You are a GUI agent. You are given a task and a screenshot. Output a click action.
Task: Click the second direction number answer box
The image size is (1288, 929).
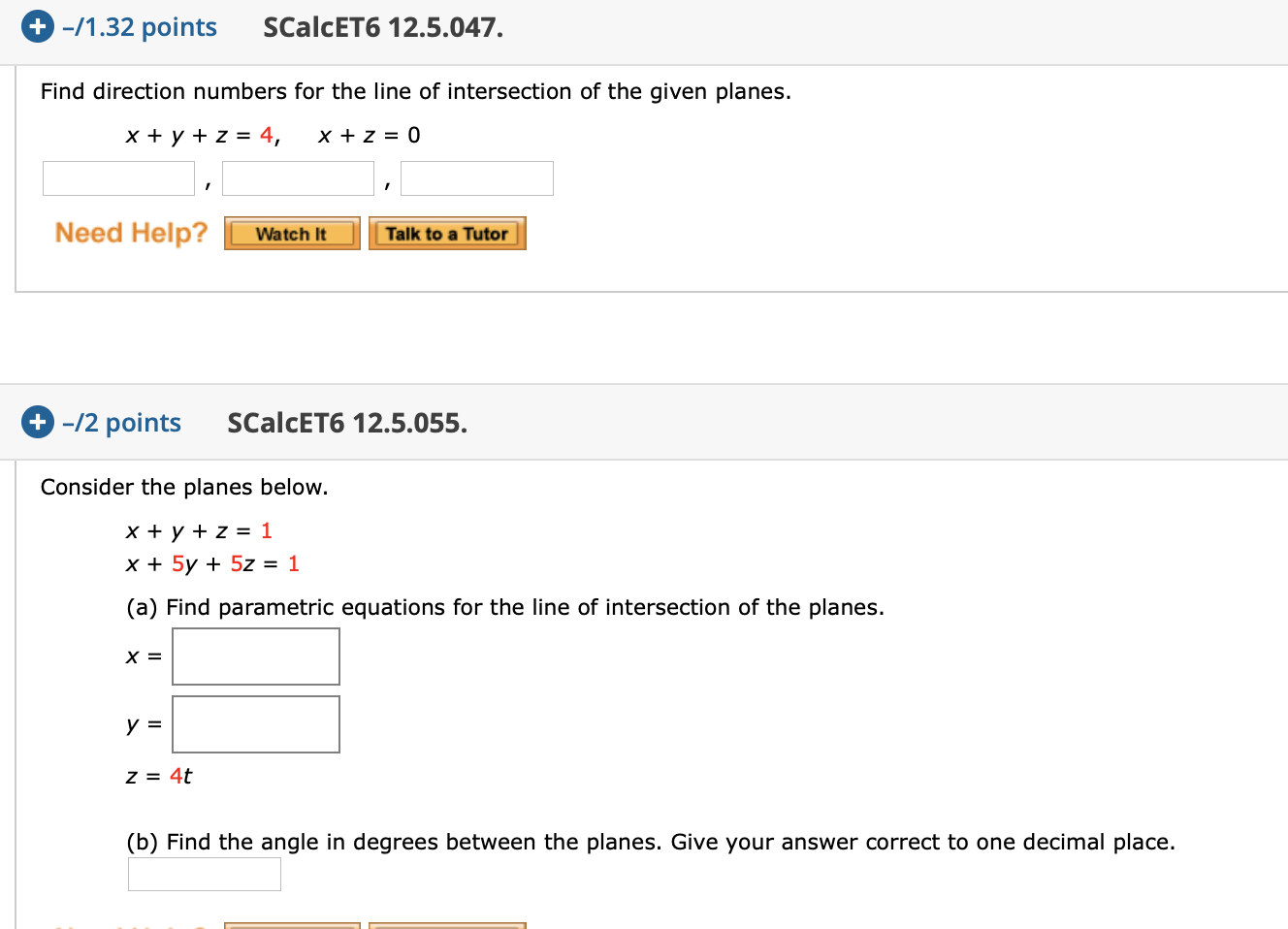click(298, 177)
